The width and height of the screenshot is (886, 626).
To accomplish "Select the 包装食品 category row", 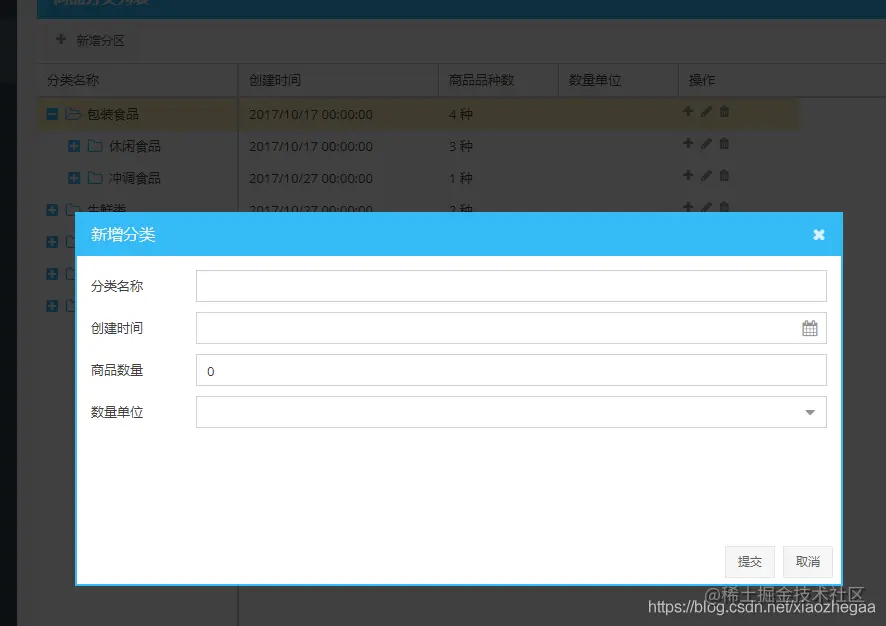I will (x=418, y=114).
